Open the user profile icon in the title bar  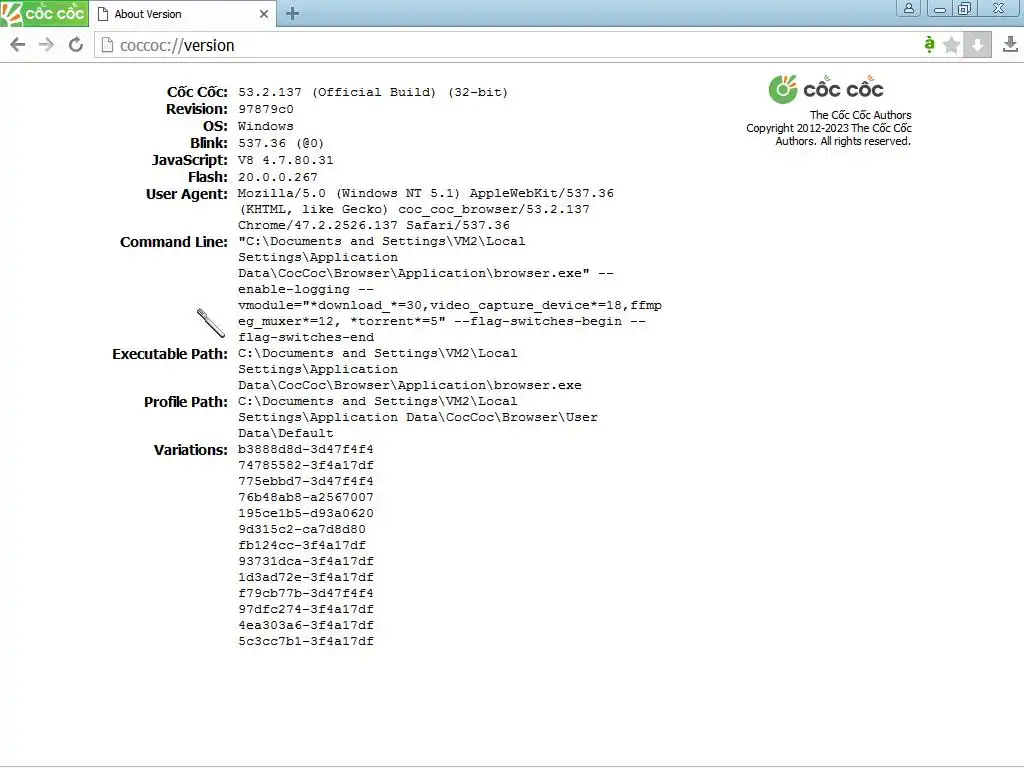pos(908,8)
